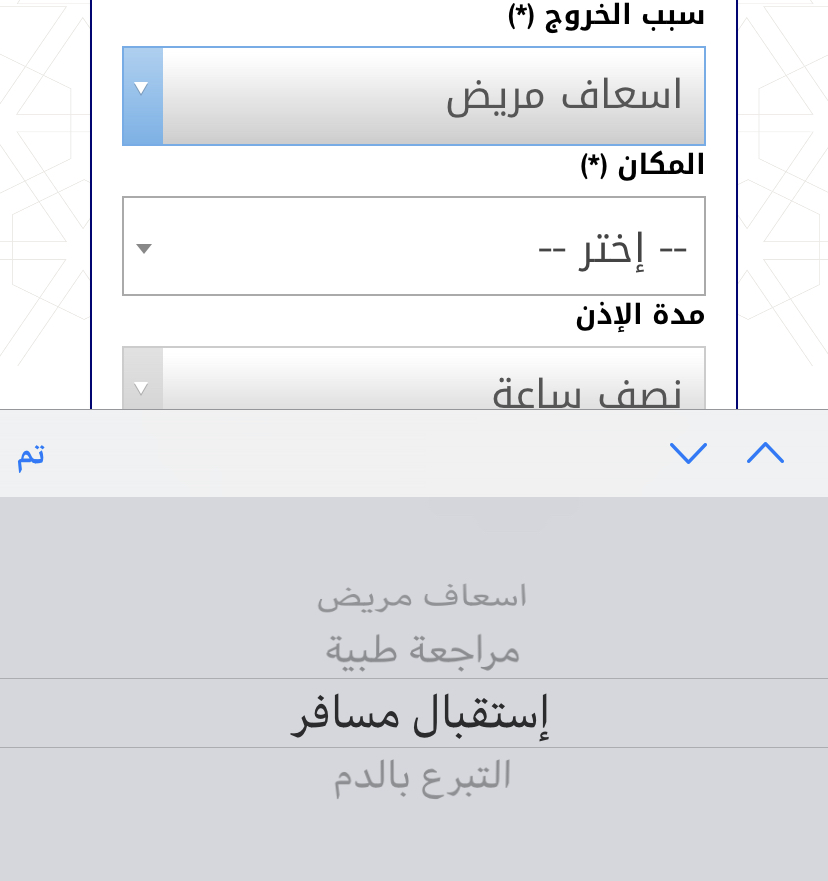This screenshot has width=828, height=881.
Task: Tap the blank middle of the keyboard toolbar
Action: tap(360, 453)
